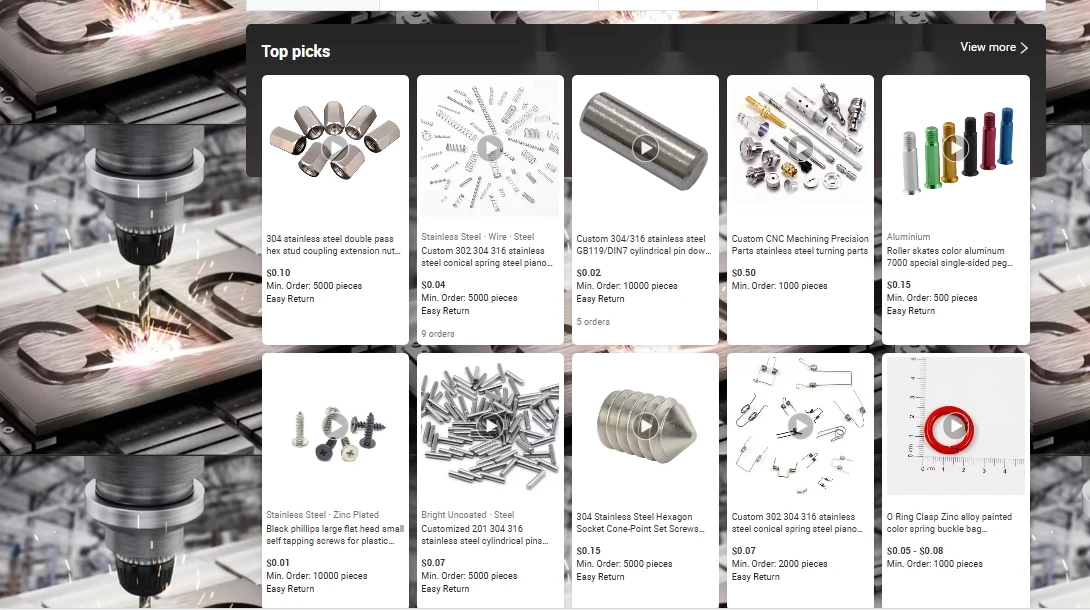Open Black phillips large flat head screws title
The image size is (1090, 610).
tap(334, 534)
